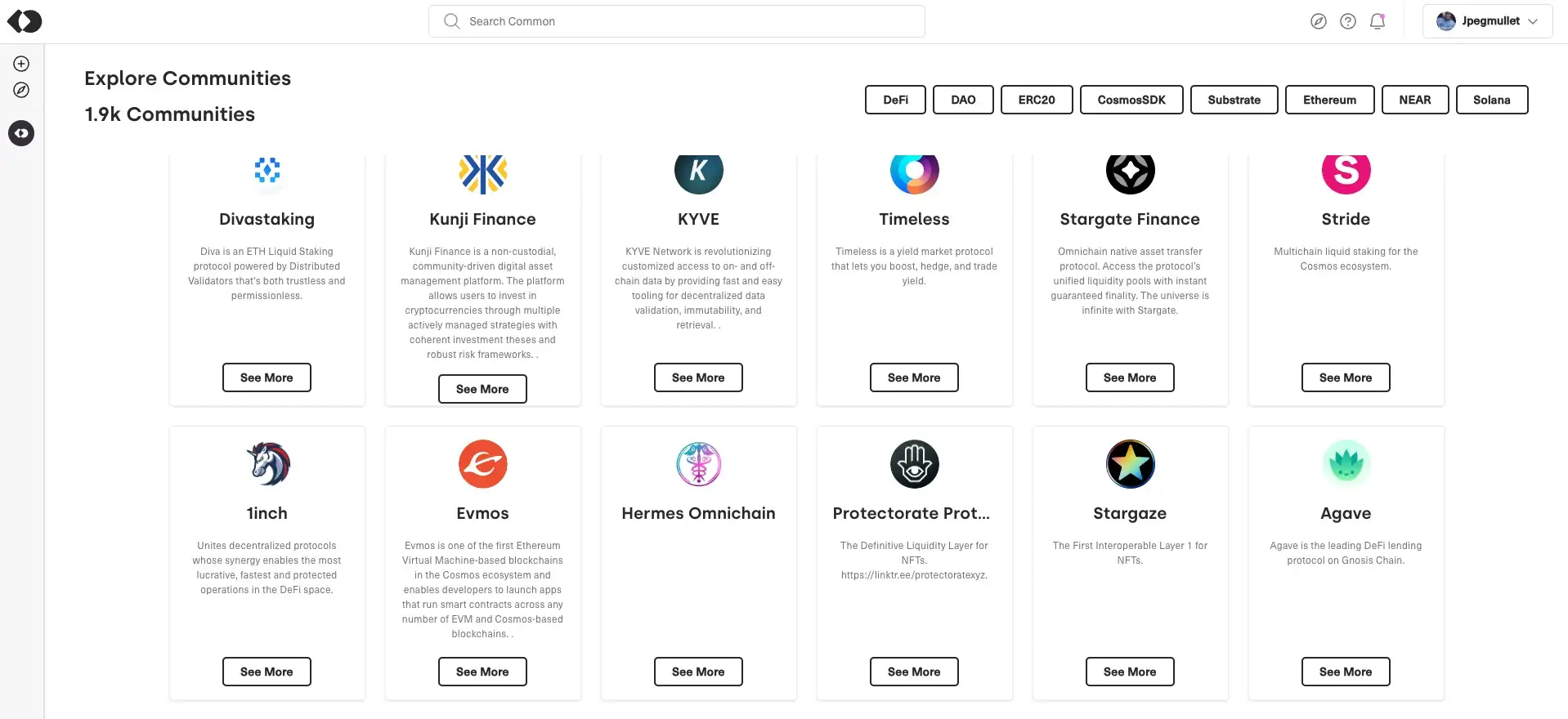This screenshot has height=719, width=1568.
Task: Click the Common logo in the header
Action: (25, 21)
